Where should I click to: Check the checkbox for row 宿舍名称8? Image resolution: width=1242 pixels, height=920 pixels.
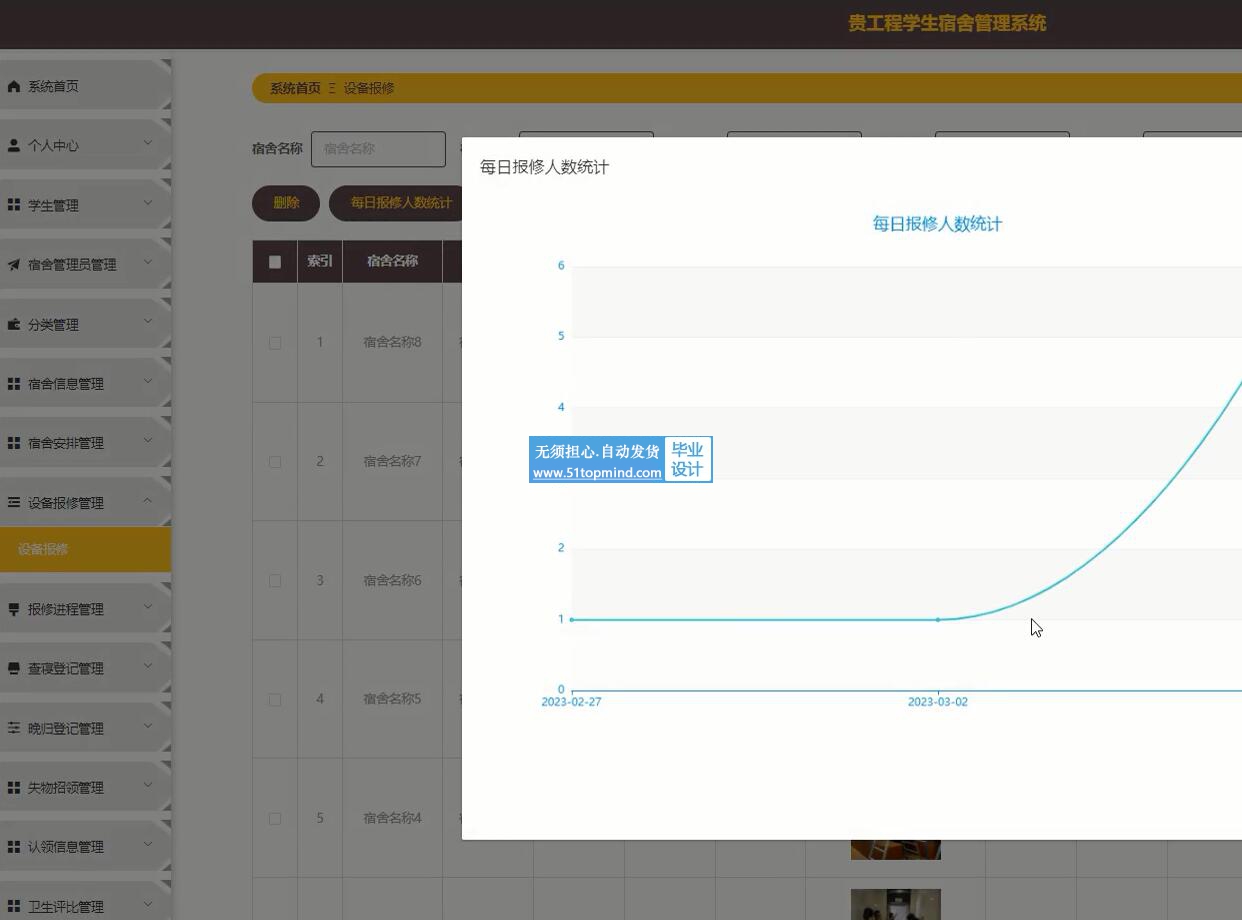tap(275, 343)
